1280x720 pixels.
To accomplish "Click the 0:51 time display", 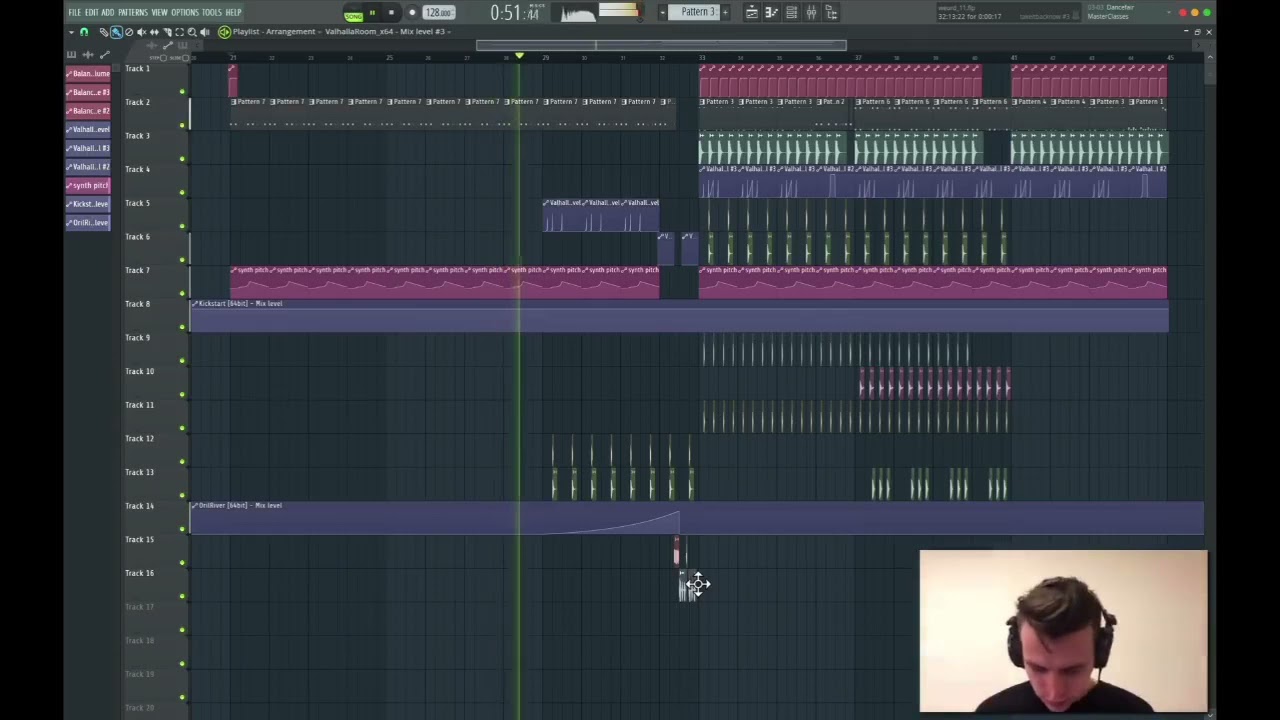I will coord(515,13).
